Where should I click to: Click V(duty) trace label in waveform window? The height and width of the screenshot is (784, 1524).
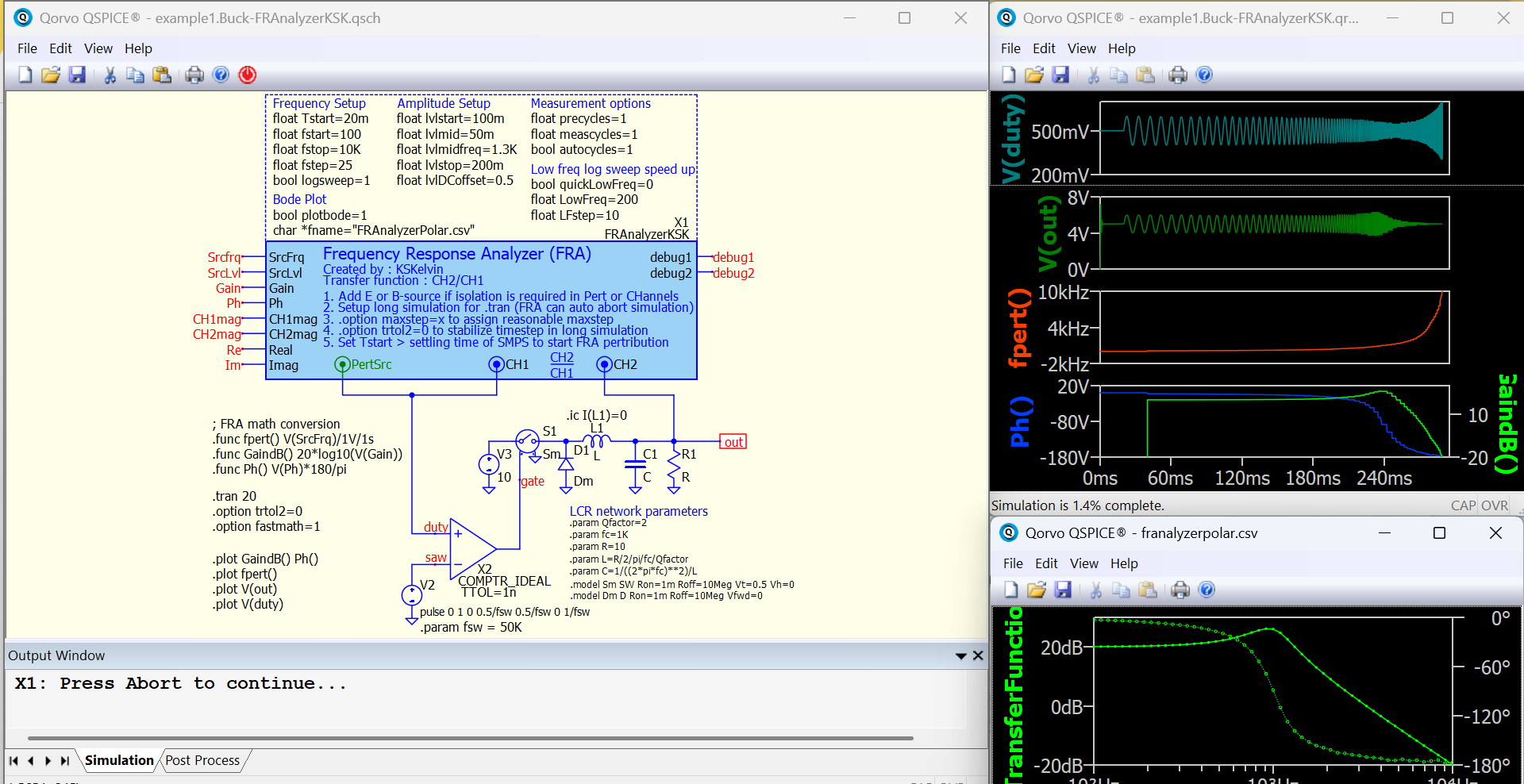click(1012, 138)
